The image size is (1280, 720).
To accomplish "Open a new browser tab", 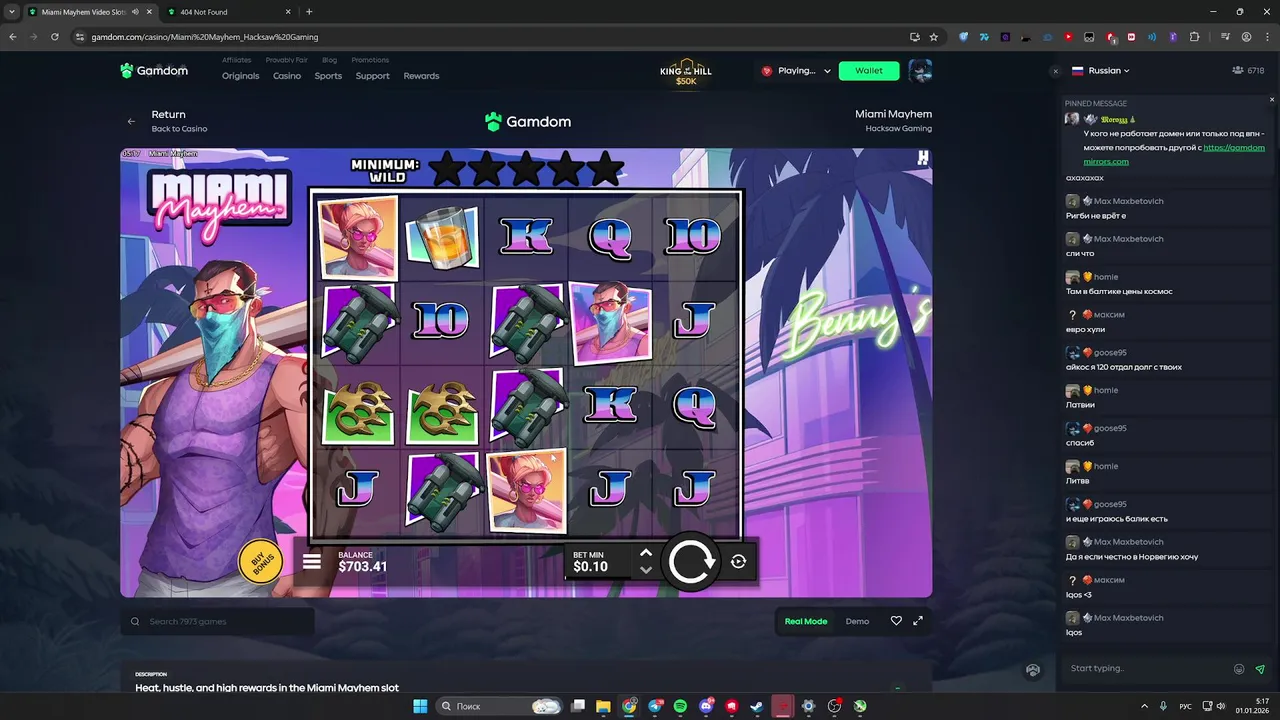I will (x=309, y=12).
